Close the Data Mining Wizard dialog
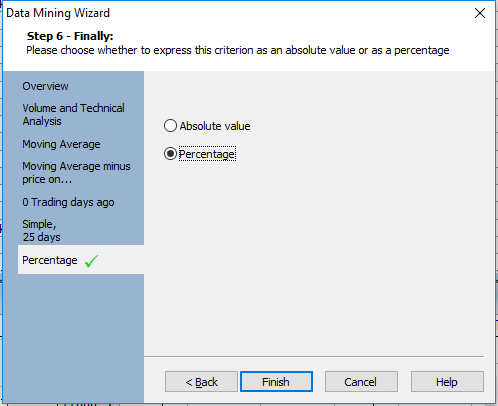 [x=480, y=13]
